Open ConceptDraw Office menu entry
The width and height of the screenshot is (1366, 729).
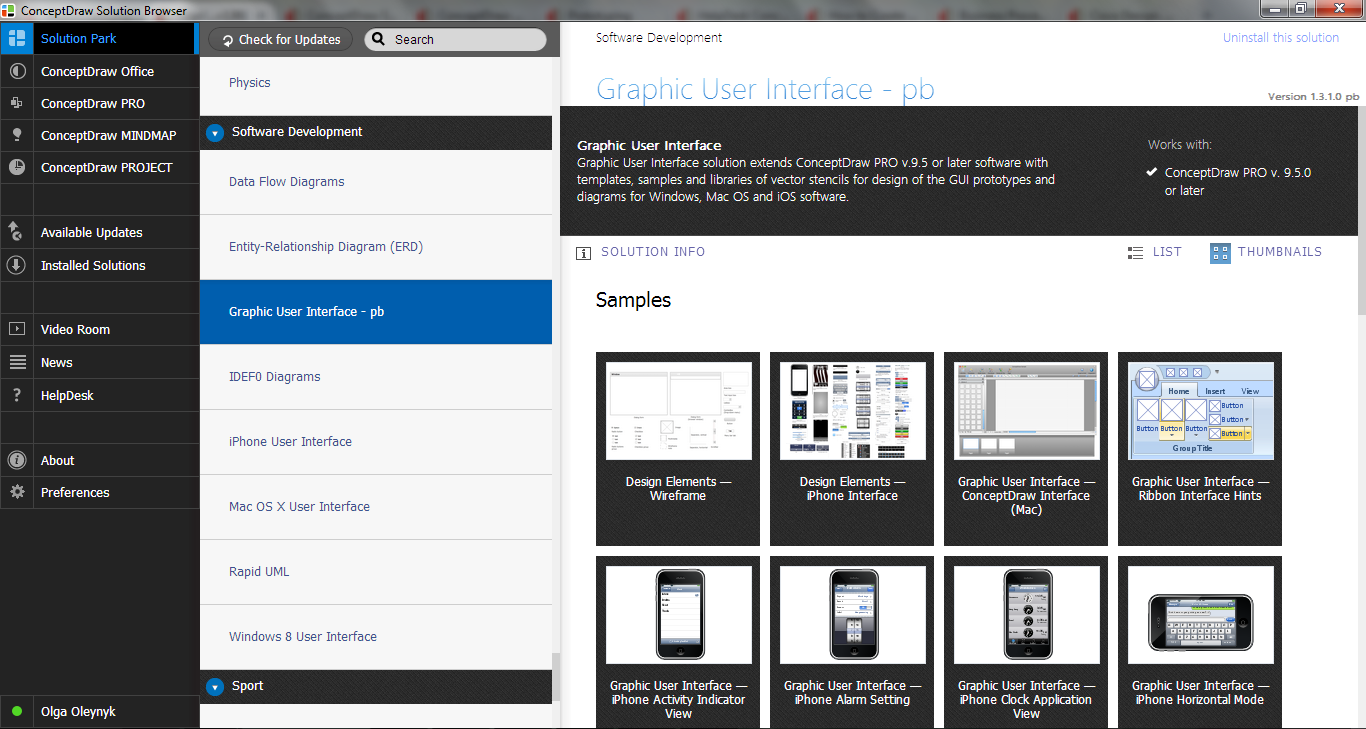(98, 71)
